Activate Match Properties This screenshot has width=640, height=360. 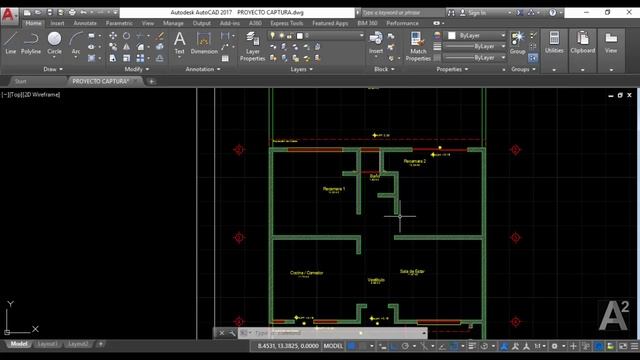(418, 46)
